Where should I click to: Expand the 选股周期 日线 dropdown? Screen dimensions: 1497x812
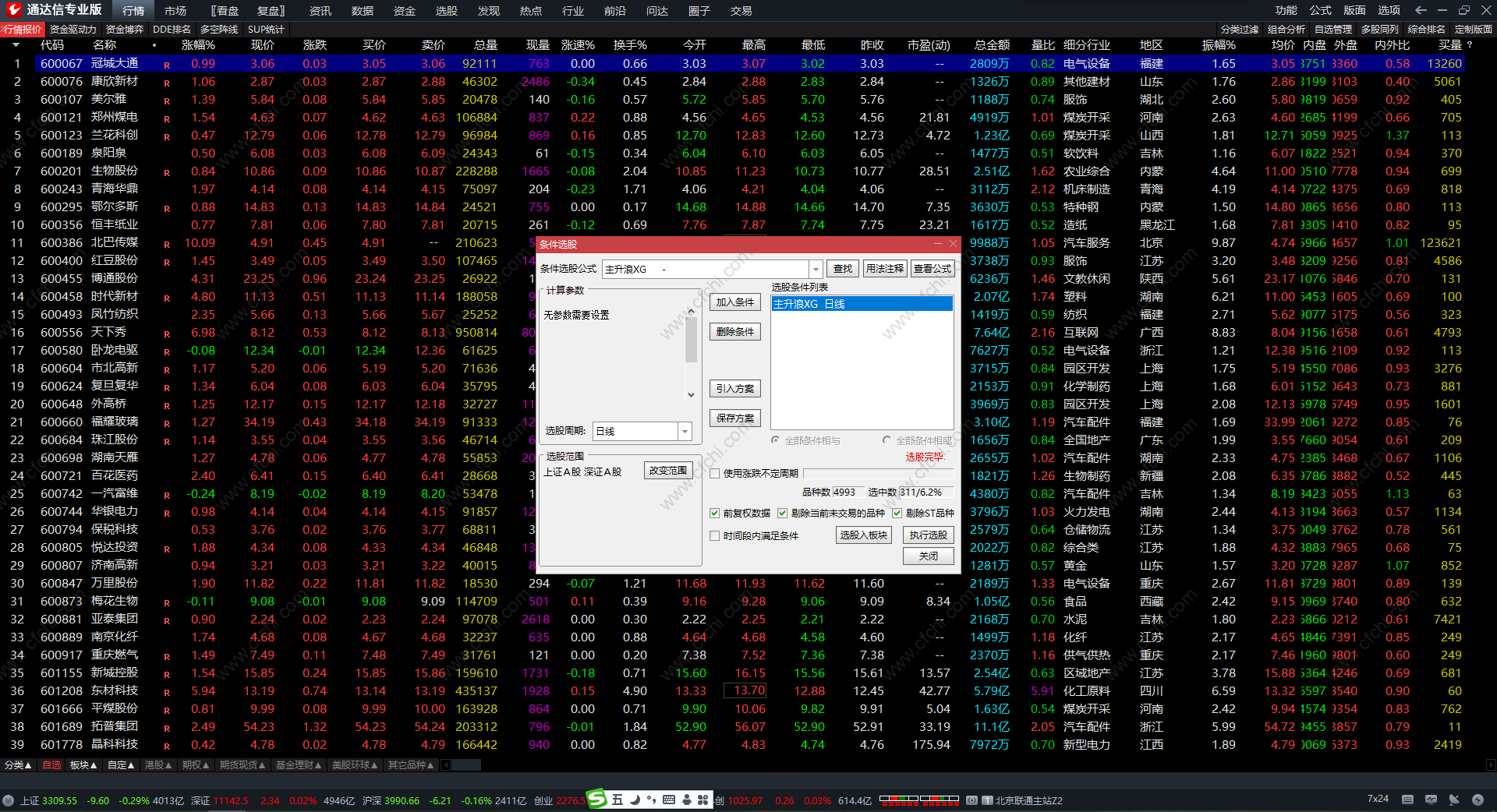tap(685, 432)
